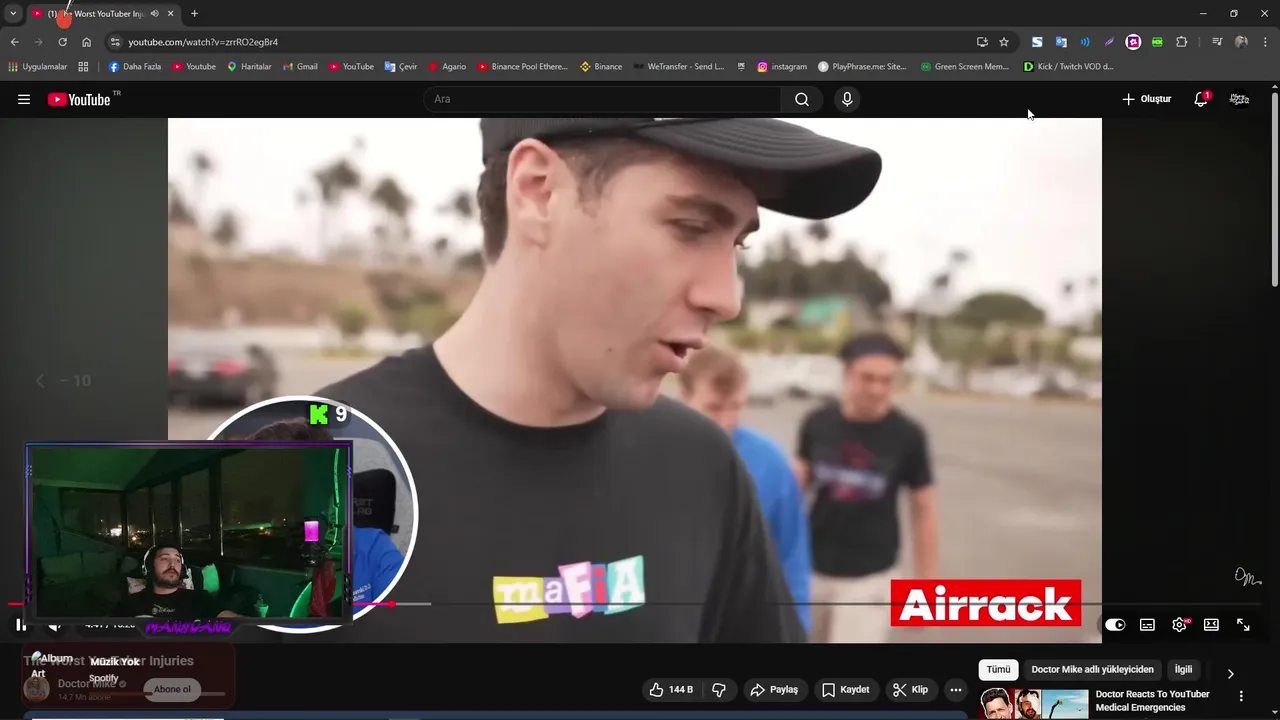1280x720 pixels.
Task: Open Gmail bookmark
Action: pyautogui.click(x=300, y=67)
